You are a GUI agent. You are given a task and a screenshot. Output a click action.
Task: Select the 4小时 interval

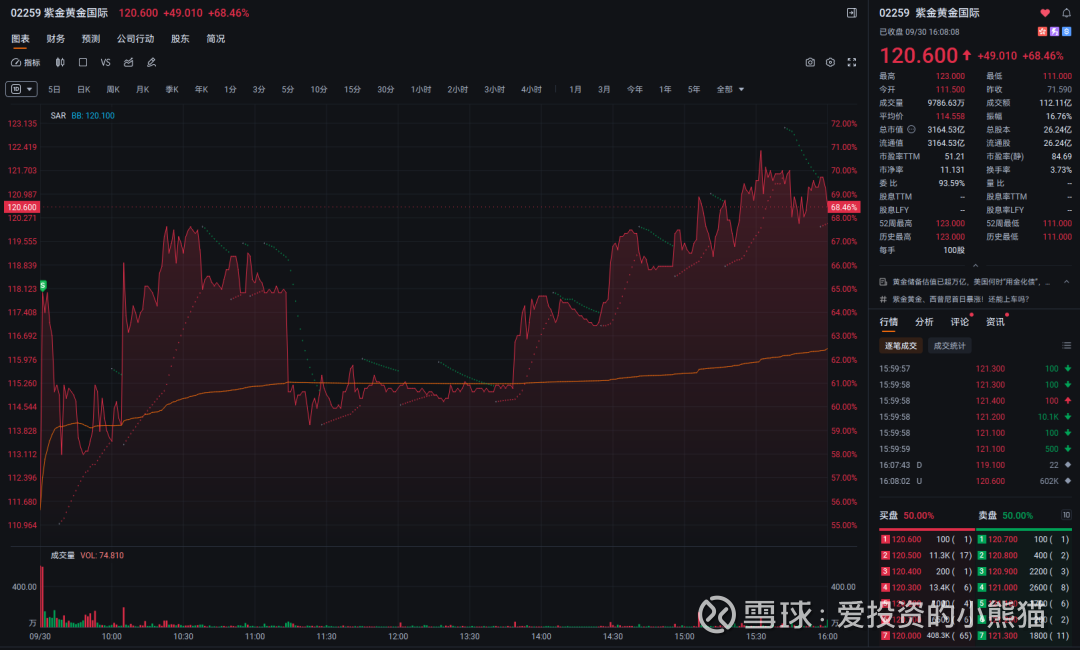[x=531, y=90]
